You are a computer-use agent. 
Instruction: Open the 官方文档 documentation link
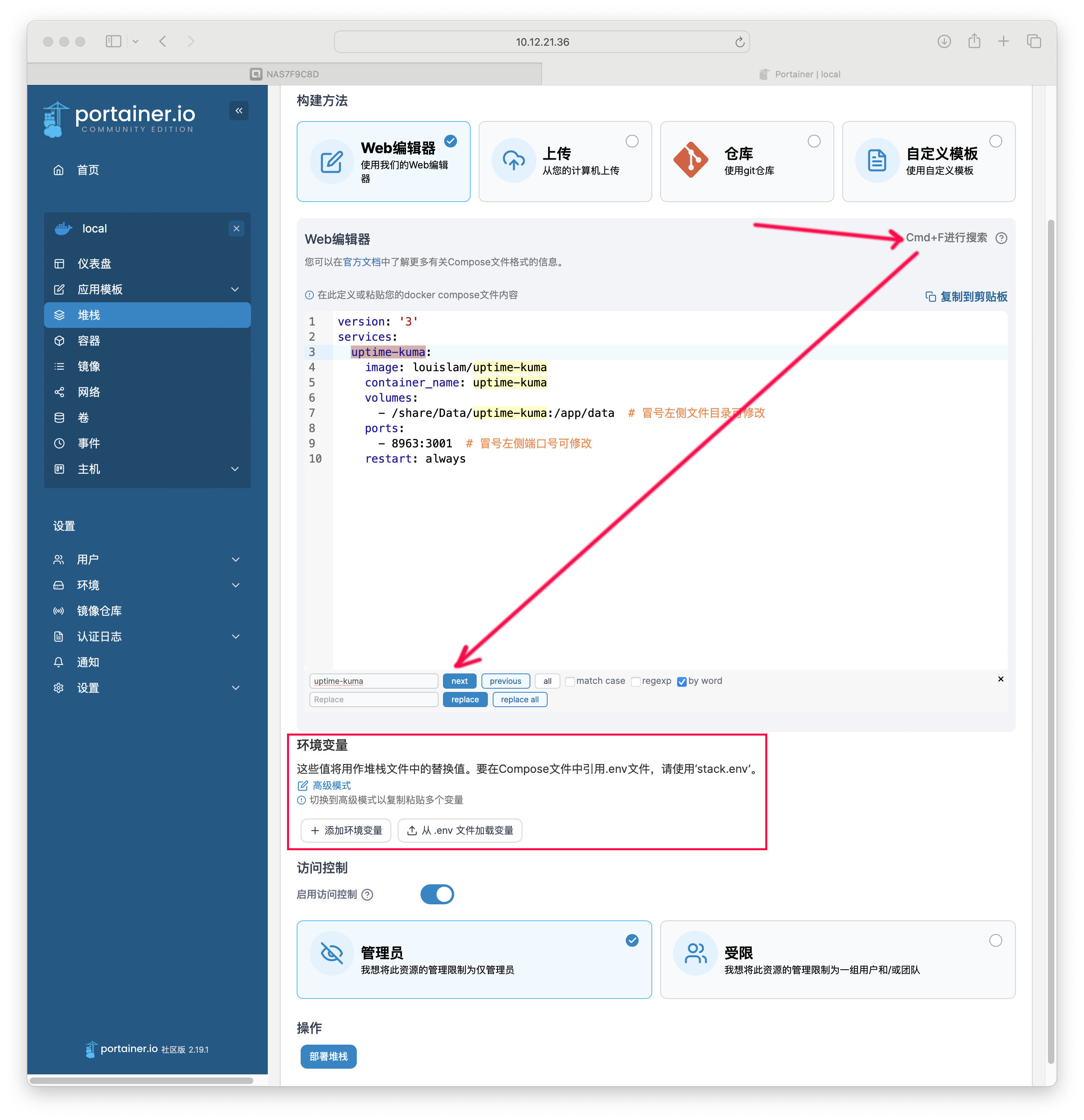click(x=362, y=262)
